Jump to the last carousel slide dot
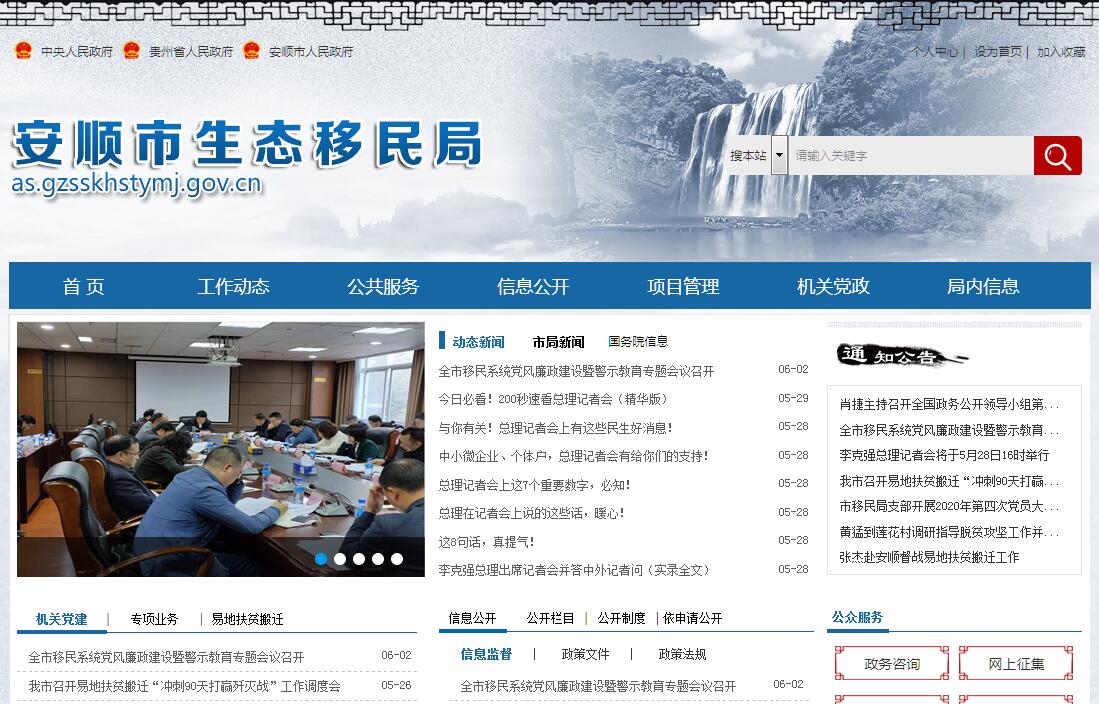 coord(397,559)
